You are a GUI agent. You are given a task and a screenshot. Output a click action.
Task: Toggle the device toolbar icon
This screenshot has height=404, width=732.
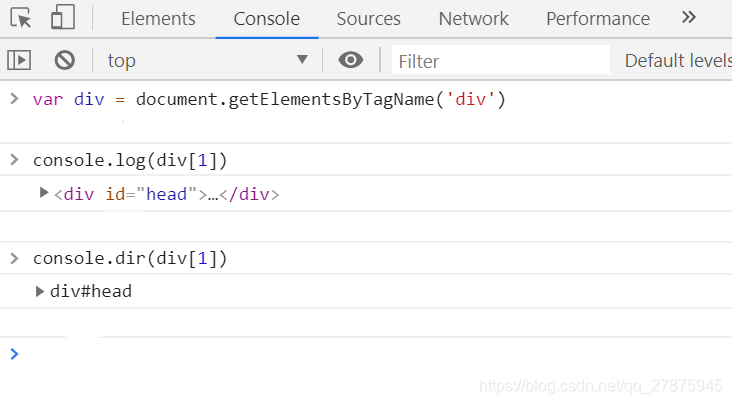tap(63, 17)
